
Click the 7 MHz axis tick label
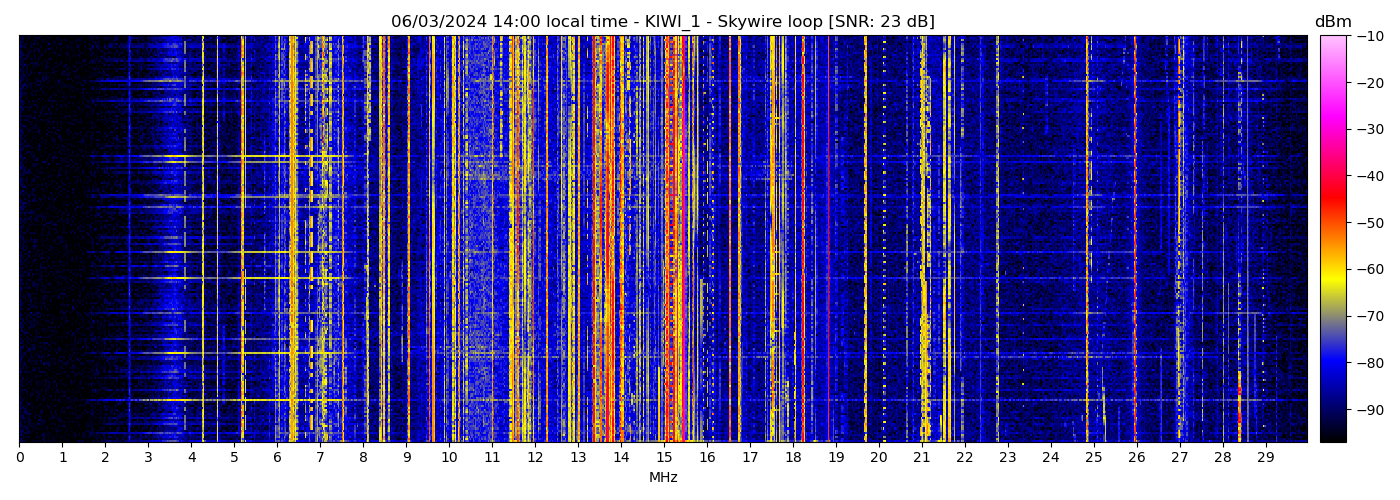(320, 457)
